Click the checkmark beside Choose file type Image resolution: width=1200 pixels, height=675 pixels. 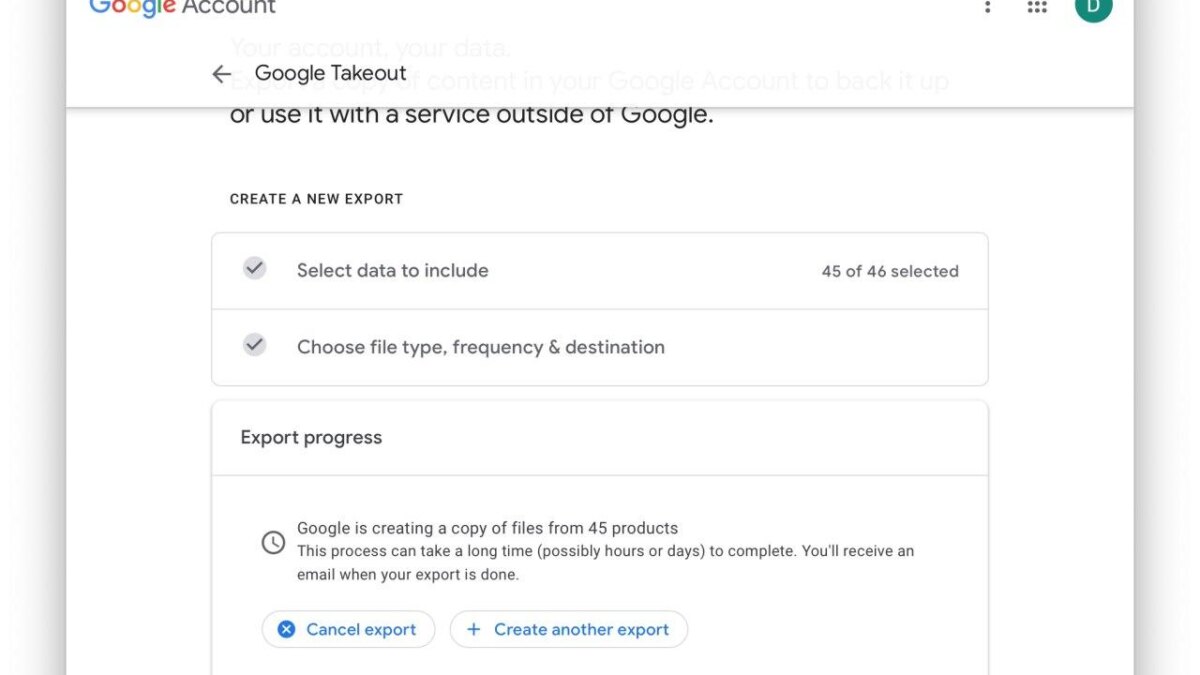tap(255, 345)
